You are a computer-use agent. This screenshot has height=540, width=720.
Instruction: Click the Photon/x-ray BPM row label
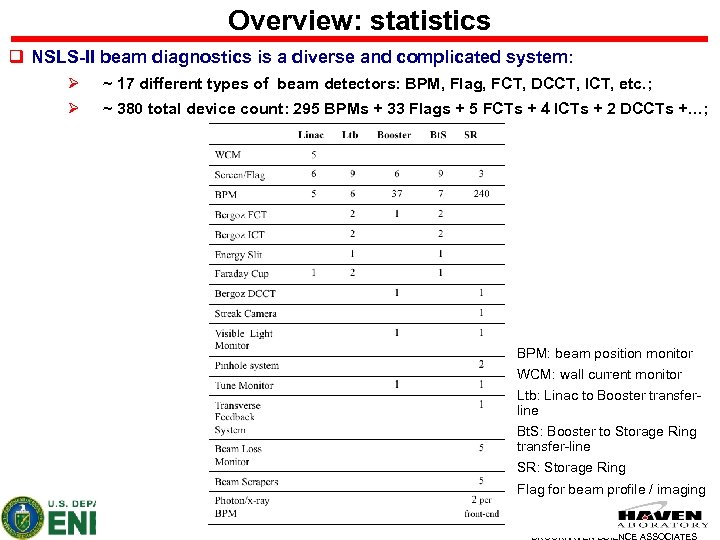tap(242, 507)
